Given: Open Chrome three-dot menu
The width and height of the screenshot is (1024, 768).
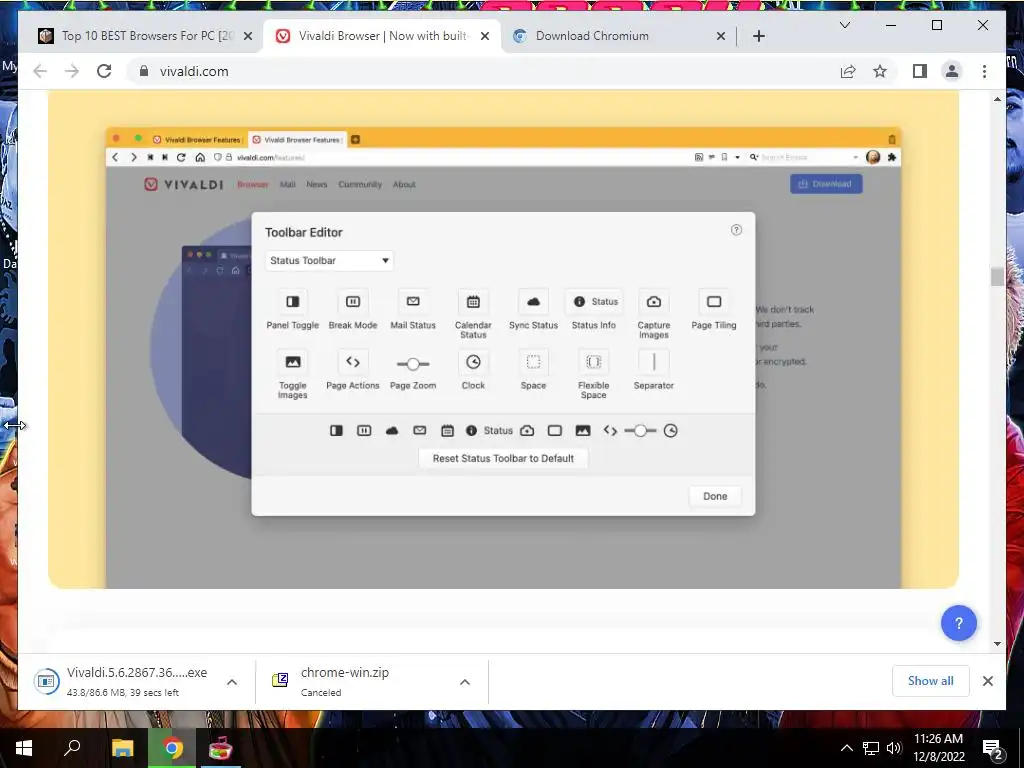Looking at the screenshot, I should [x=984, y=71].
